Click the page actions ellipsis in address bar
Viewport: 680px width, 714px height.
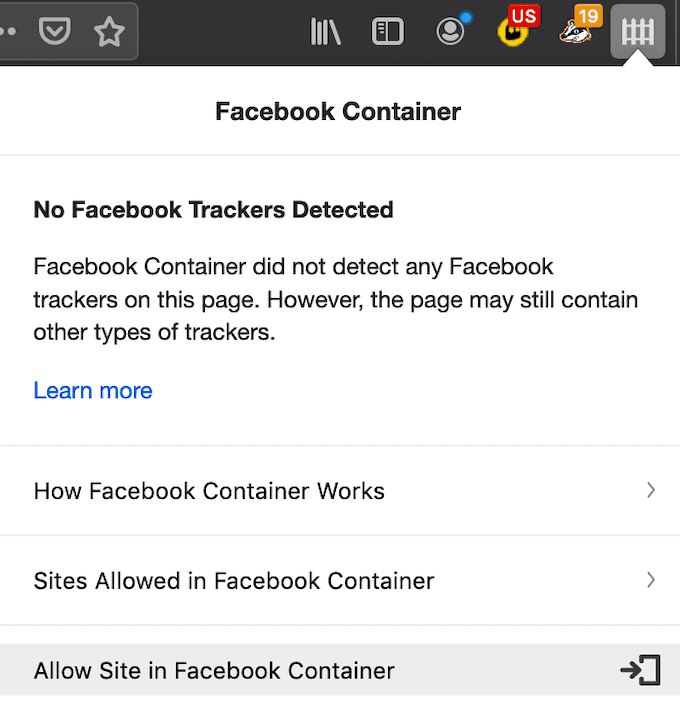[8, 31]
